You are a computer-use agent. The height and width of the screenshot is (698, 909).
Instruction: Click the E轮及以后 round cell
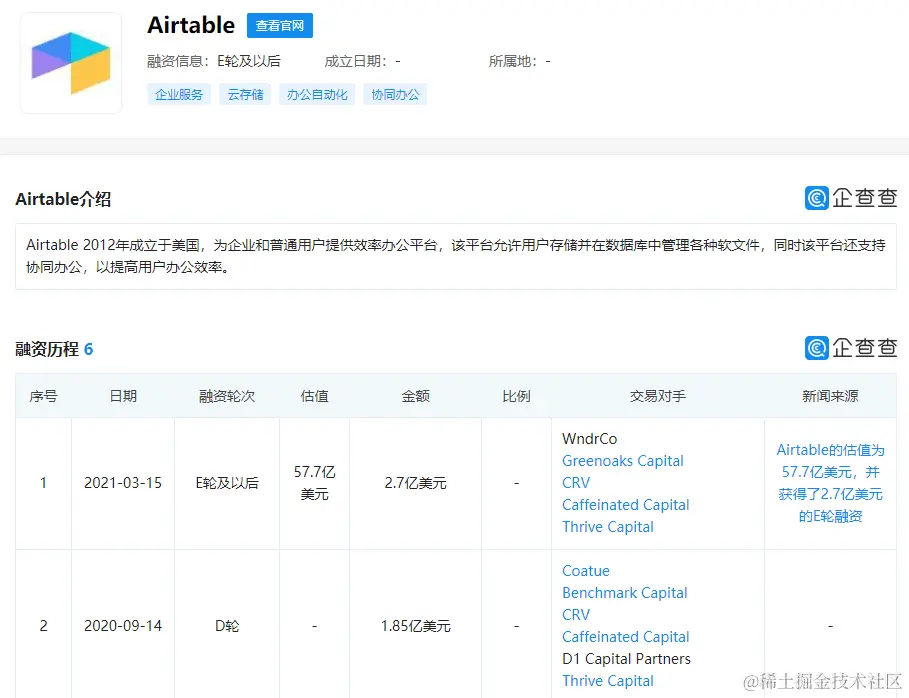pos(227,483)
